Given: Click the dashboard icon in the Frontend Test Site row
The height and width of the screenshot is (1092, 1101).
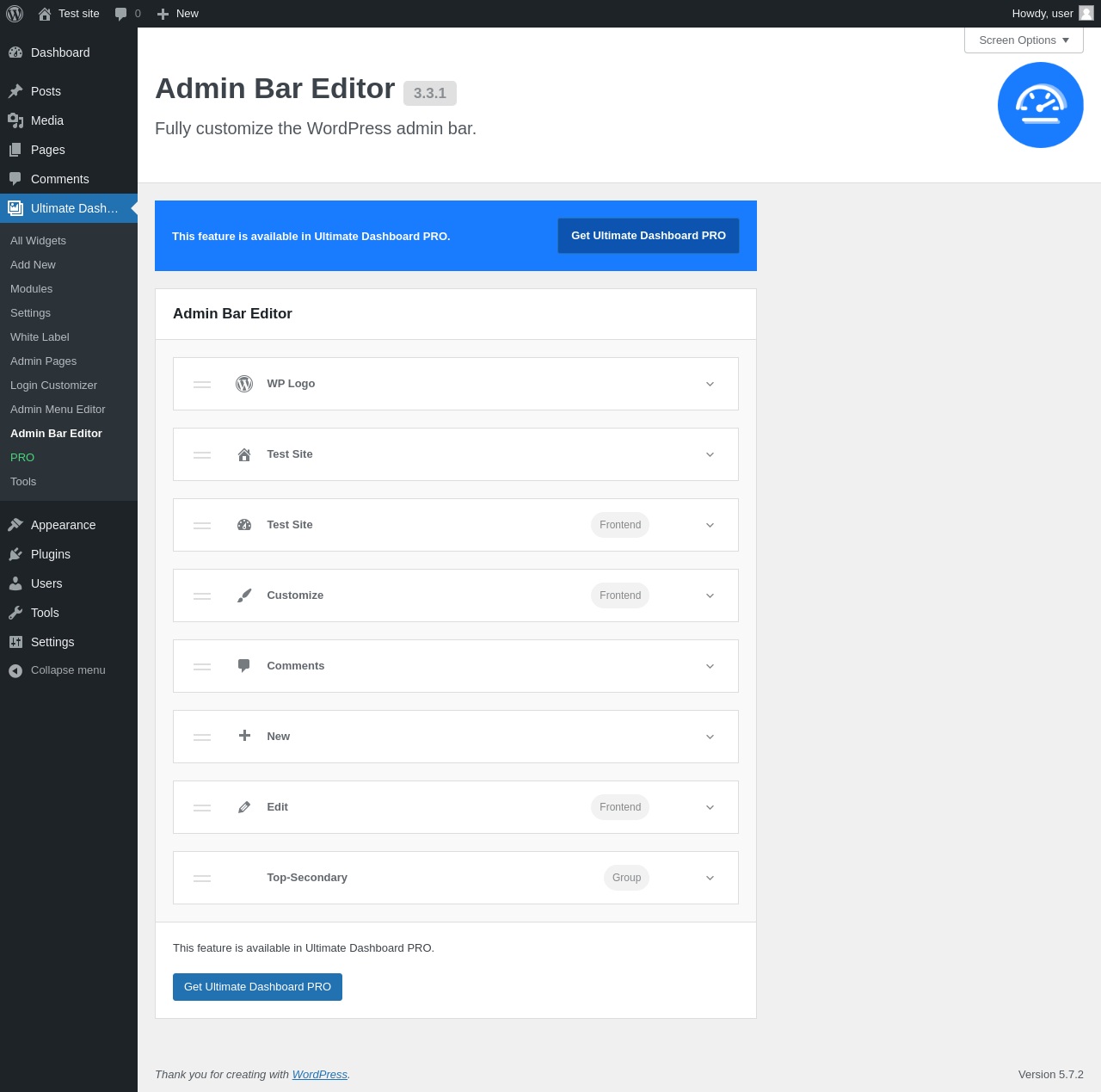Looking at the screenshot, I should 244,525.
